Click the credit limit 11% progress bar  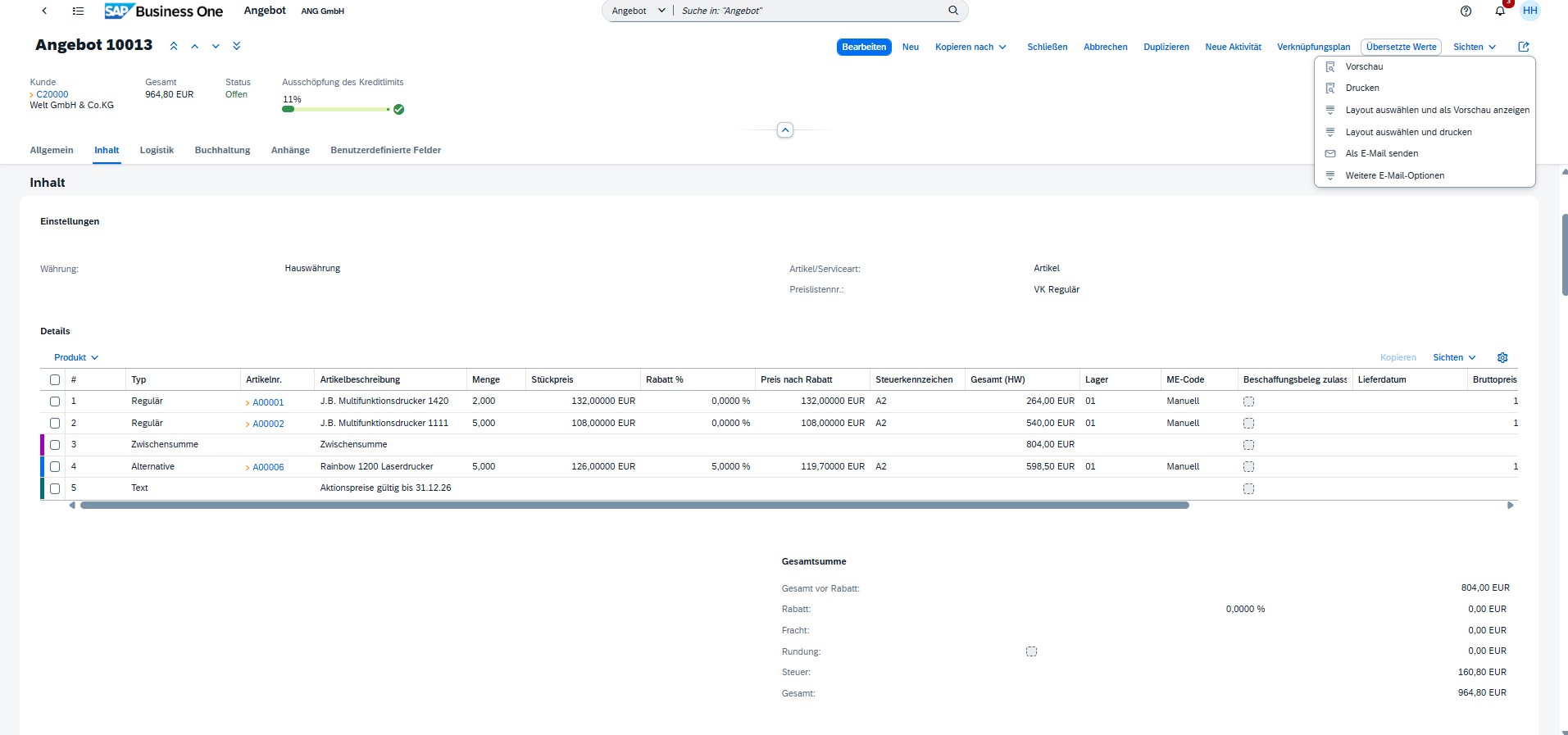coord(336,109)
